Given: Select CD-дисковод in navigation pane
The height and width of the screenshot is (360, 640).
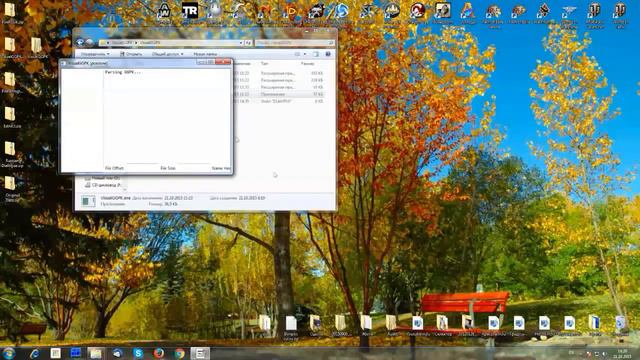Looking at the screenshot, I should 102,185.
